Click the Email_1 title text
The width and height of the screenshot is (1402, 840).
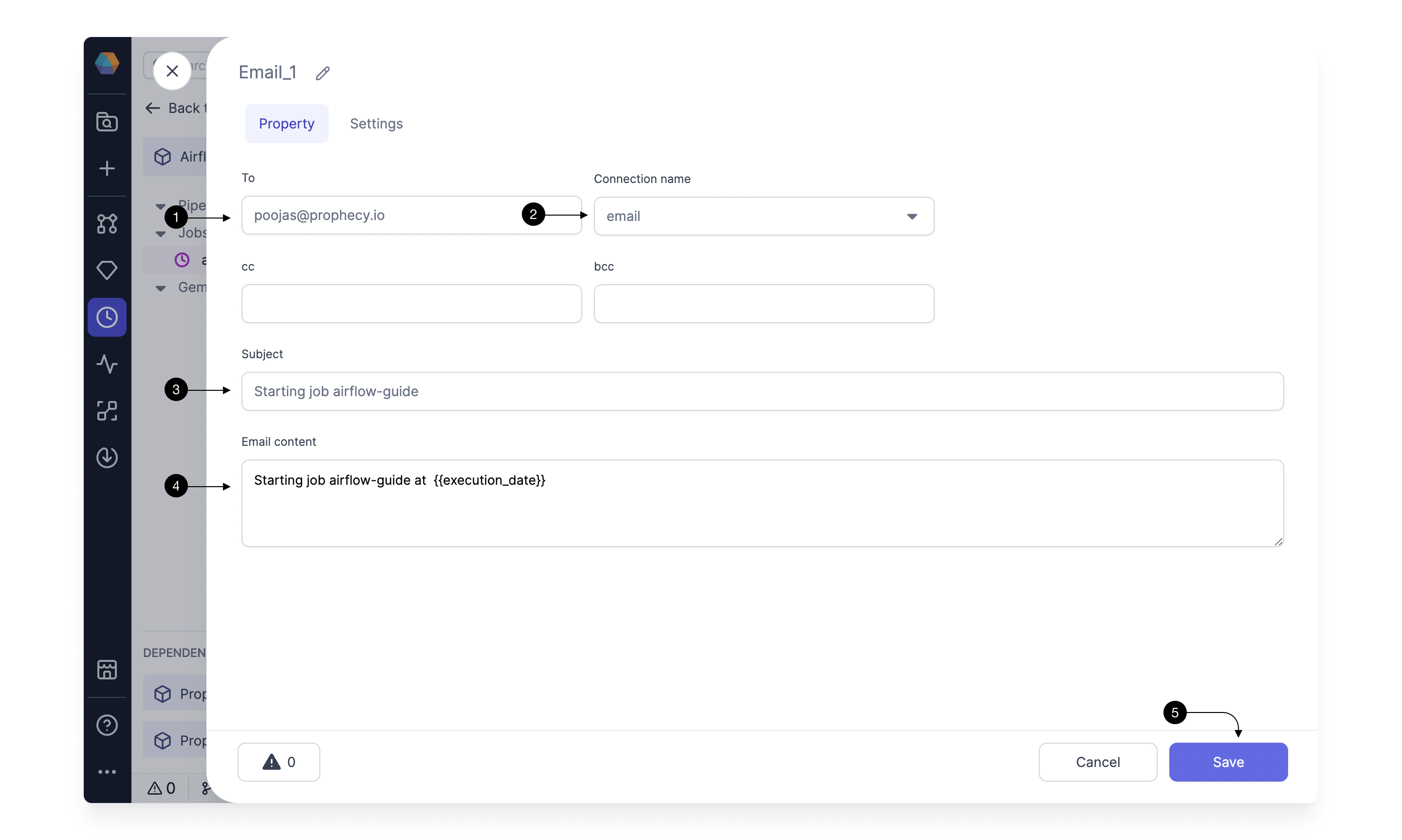pos(268,73)
